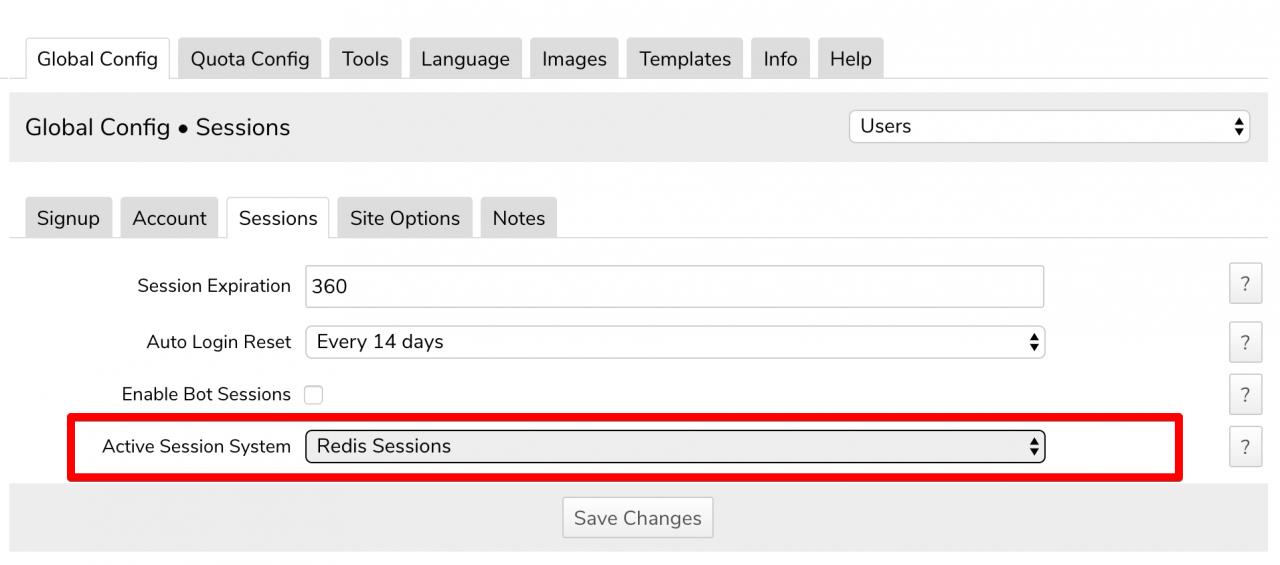Open the Users section dropdown
The image size is (1280, 565).
pos(1049,127)
